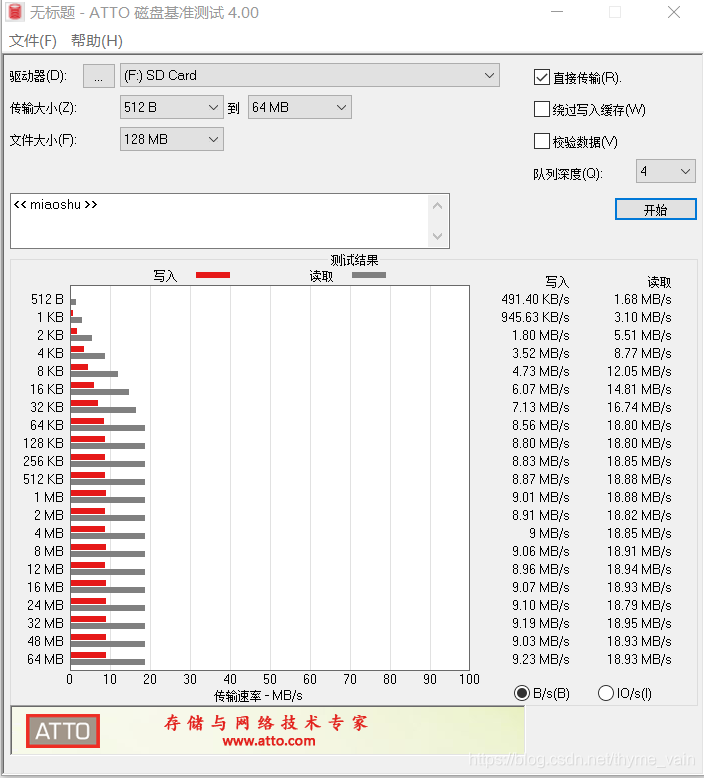Click the 64 MB chart row label

[46, 659]
